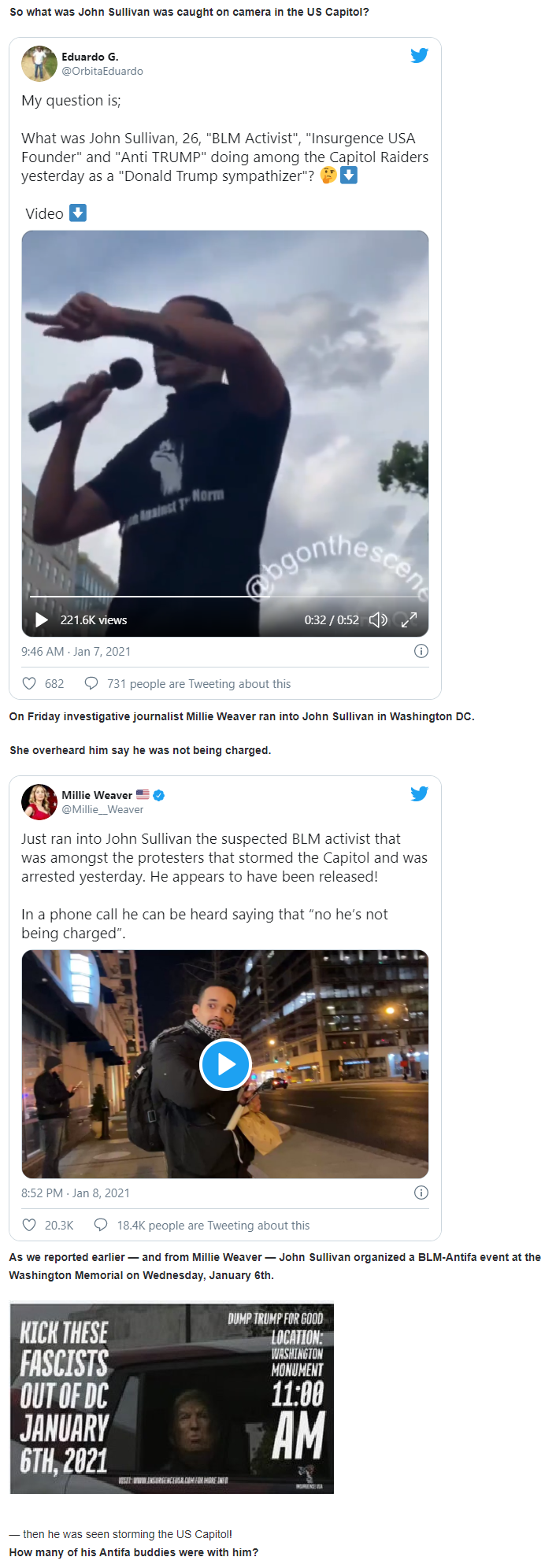Open Kick These Fascists Out flyer image
Viewport: 556px width, 1568px height.
point(172,1399)
